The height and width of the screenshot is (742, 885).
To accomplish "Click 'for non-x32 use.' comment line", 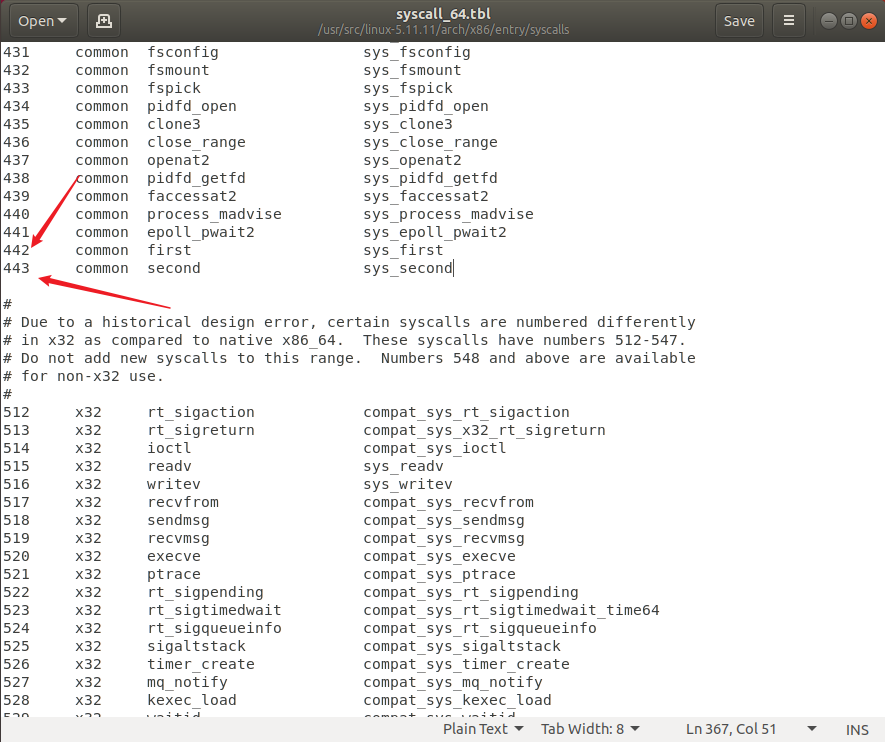I will point(84,376).
